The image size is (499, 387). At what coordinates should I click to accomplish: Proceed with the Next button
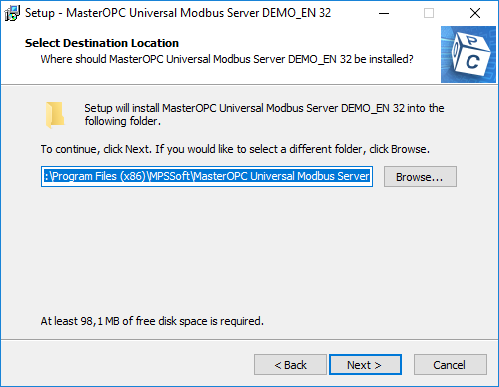[x=365, y=365]
